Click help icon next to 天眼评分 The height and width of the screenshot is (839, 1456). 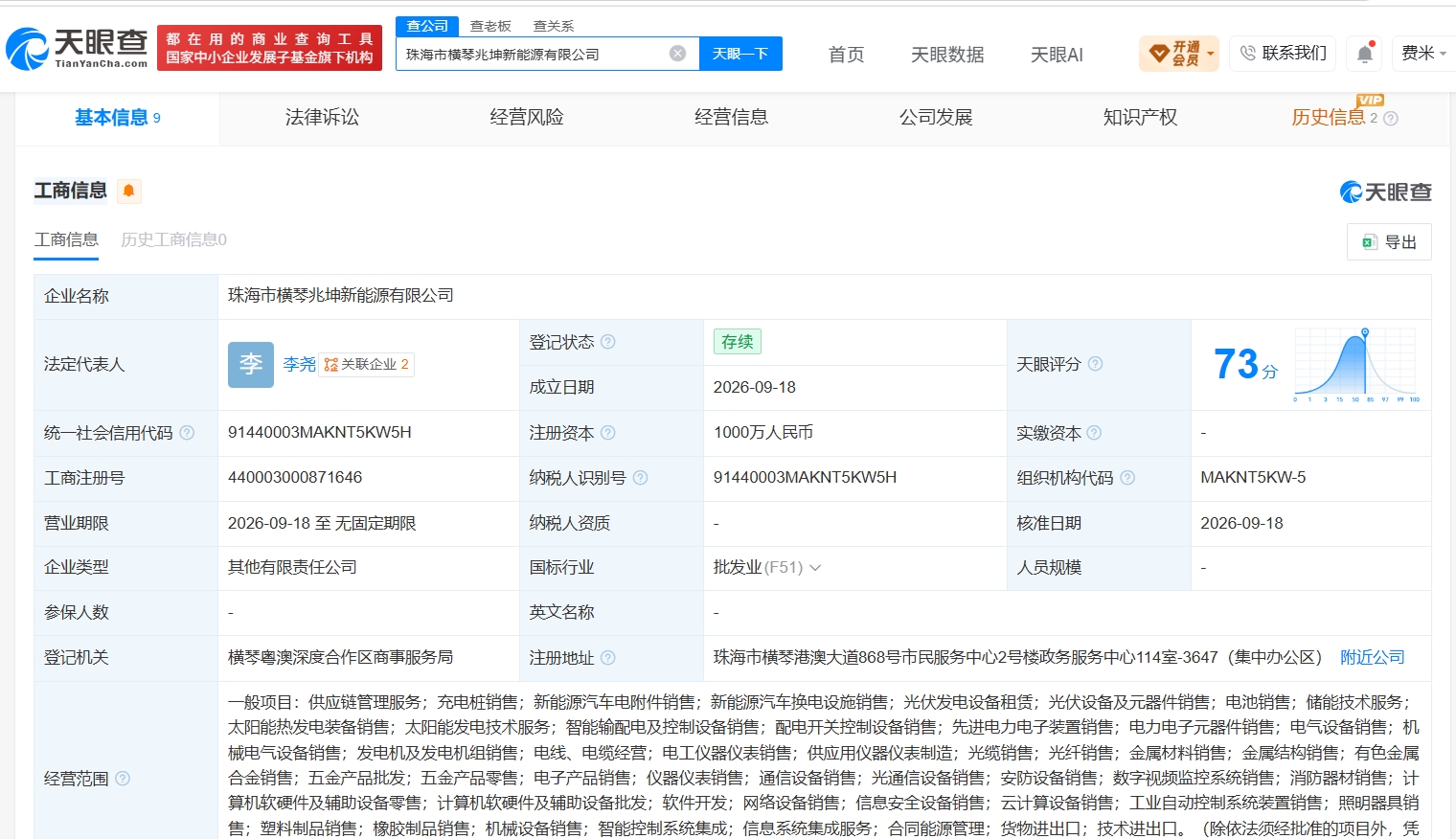point(1095,364)
